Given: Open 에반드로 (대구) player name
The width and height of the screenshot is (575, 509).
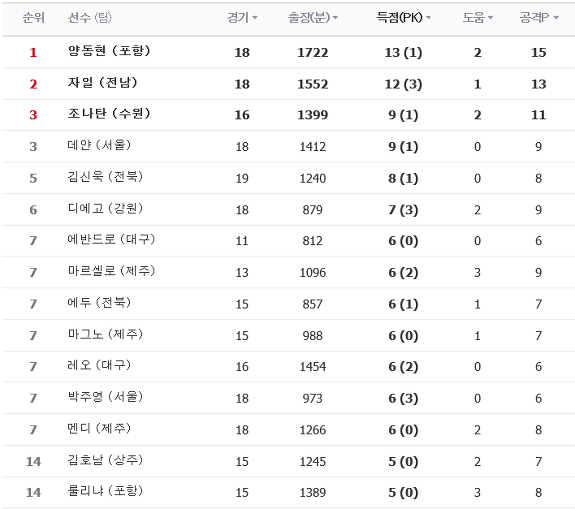Looking at the screenshot, I should (x=111, y=239).
